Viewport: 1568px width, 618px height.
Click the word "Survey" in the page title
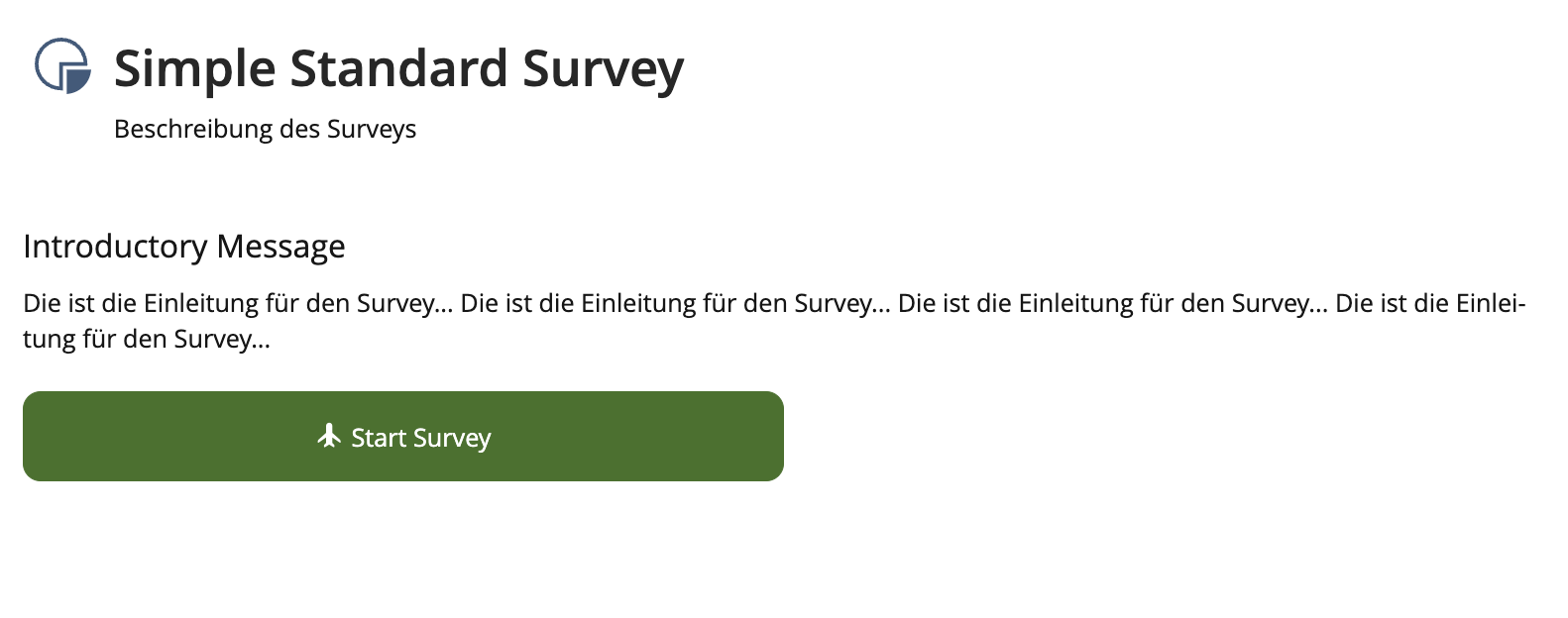[x=603, y=69]
